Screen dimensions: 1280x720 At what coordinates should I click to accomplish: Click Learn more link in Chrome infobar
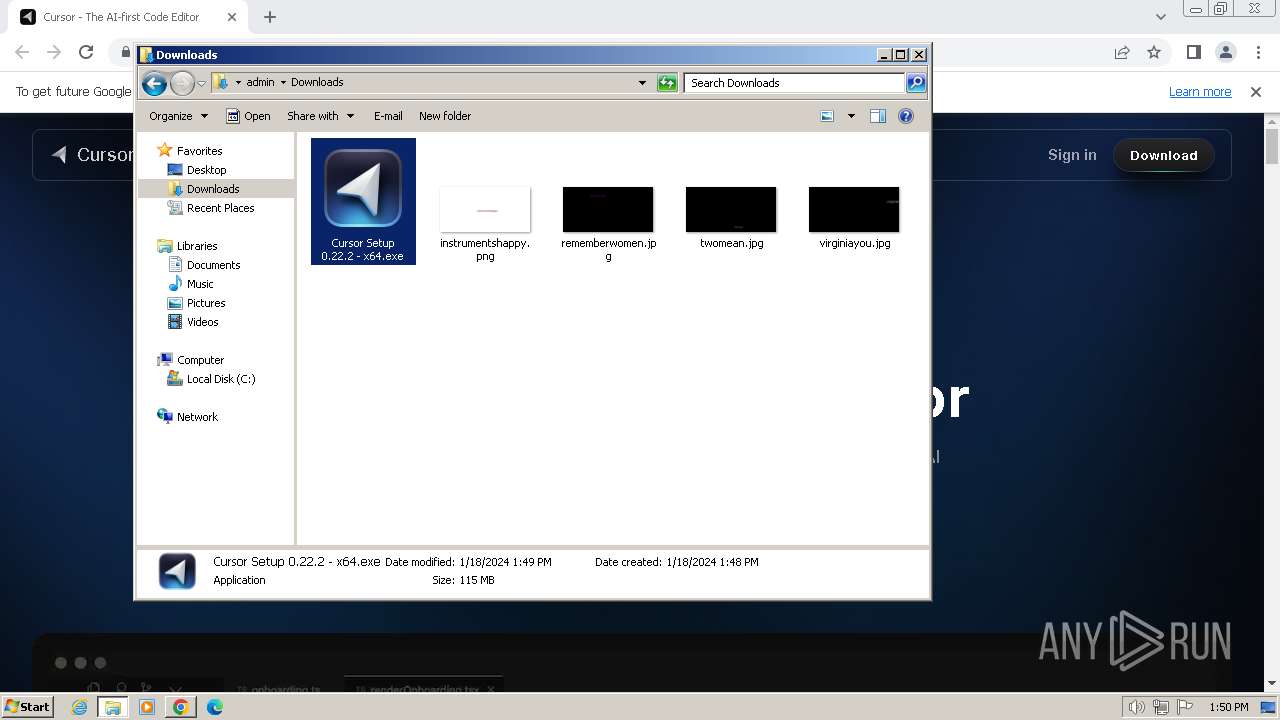pyautogui.click(x=1200, y=92)
